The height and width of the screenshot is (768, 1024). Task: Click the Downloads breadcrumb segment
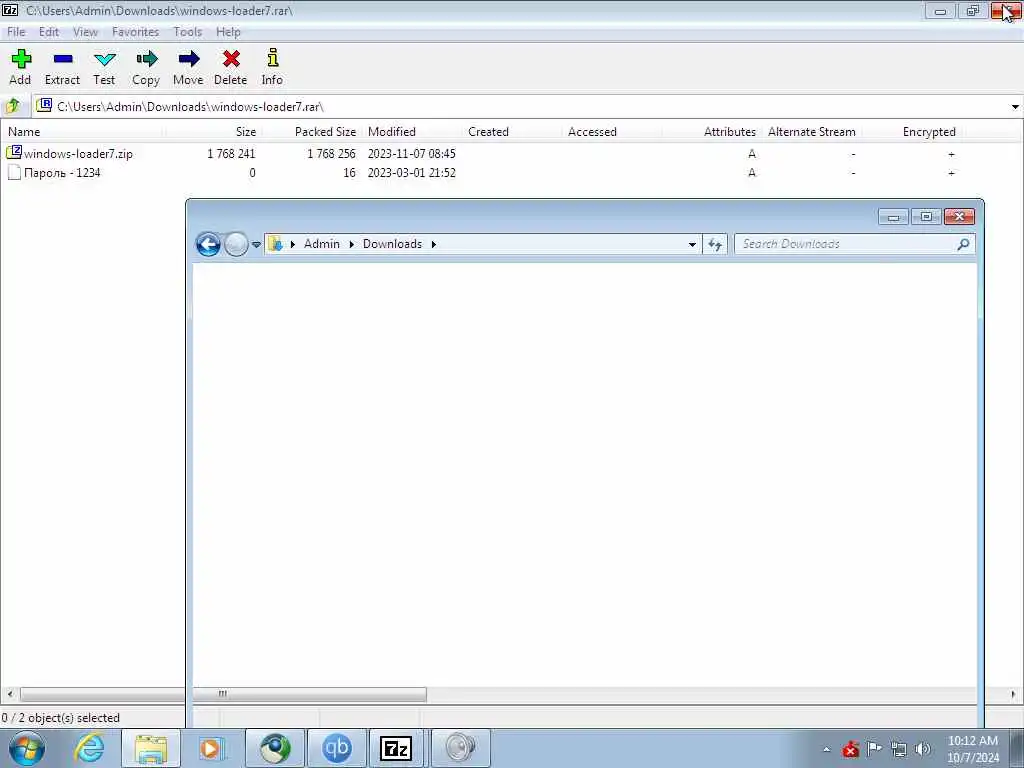click(x=392, y=244)
